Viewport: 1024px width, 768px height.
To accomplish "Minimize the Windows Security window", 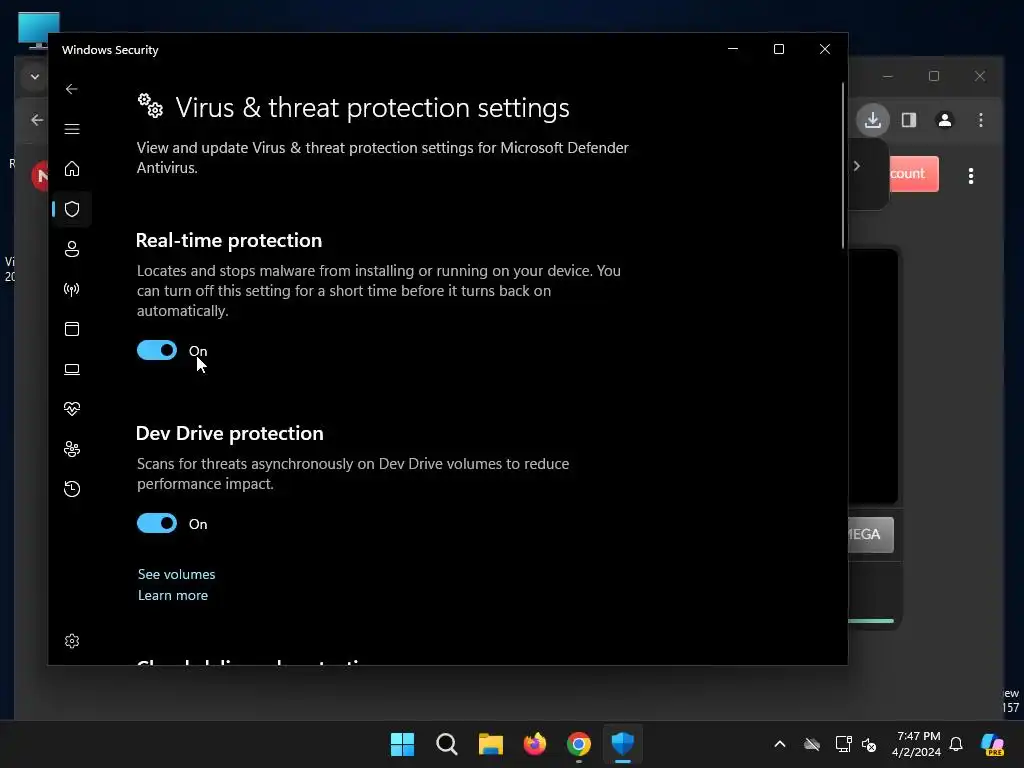I will coord(733,49).
